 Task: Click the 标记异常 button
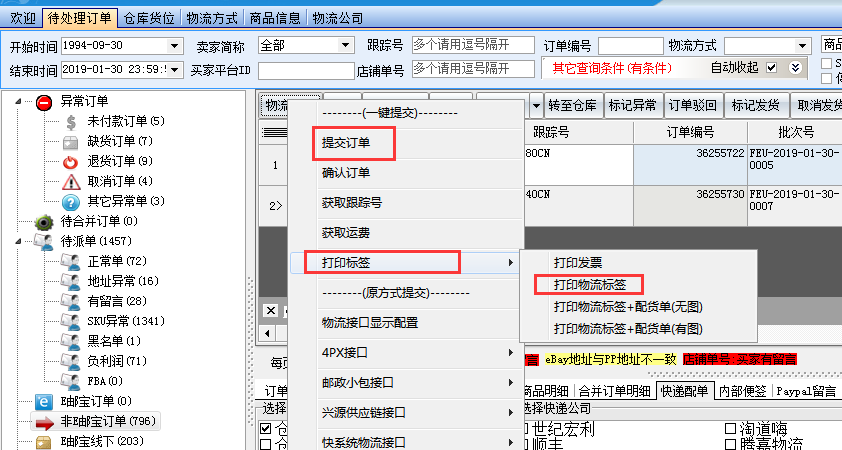[633, 107]
